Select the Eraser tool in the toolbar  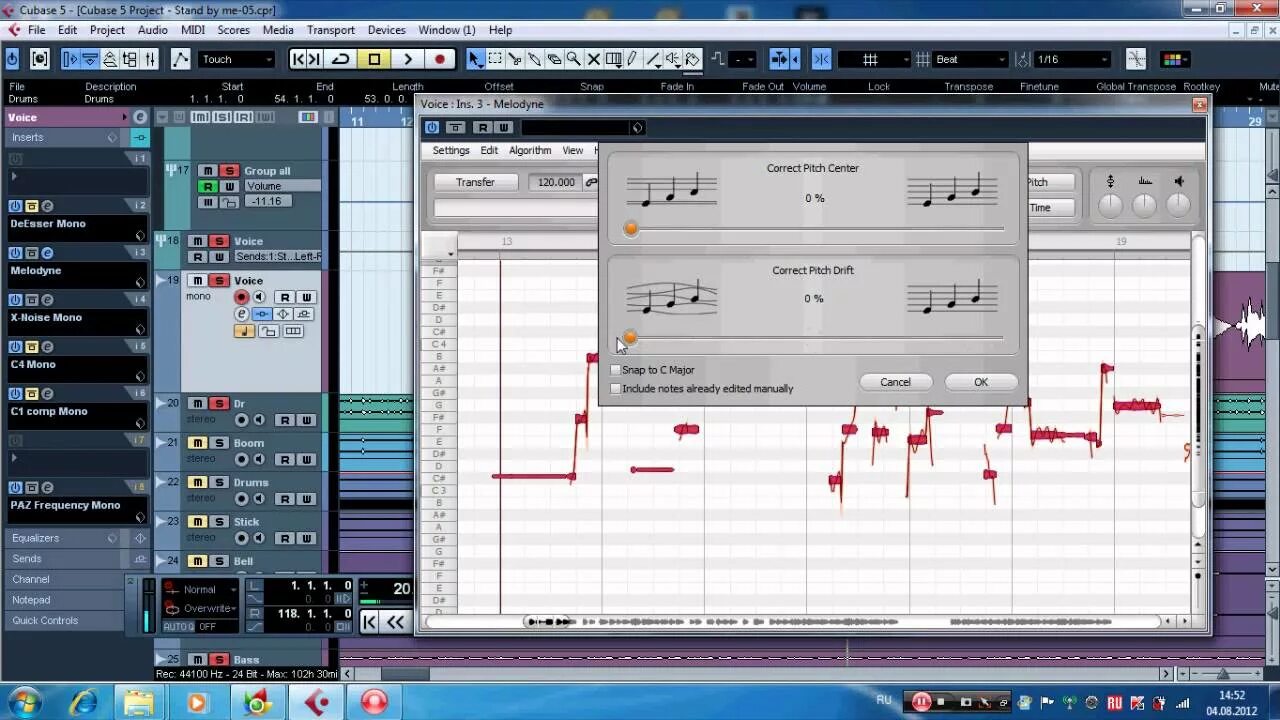[x=554, y=59]
